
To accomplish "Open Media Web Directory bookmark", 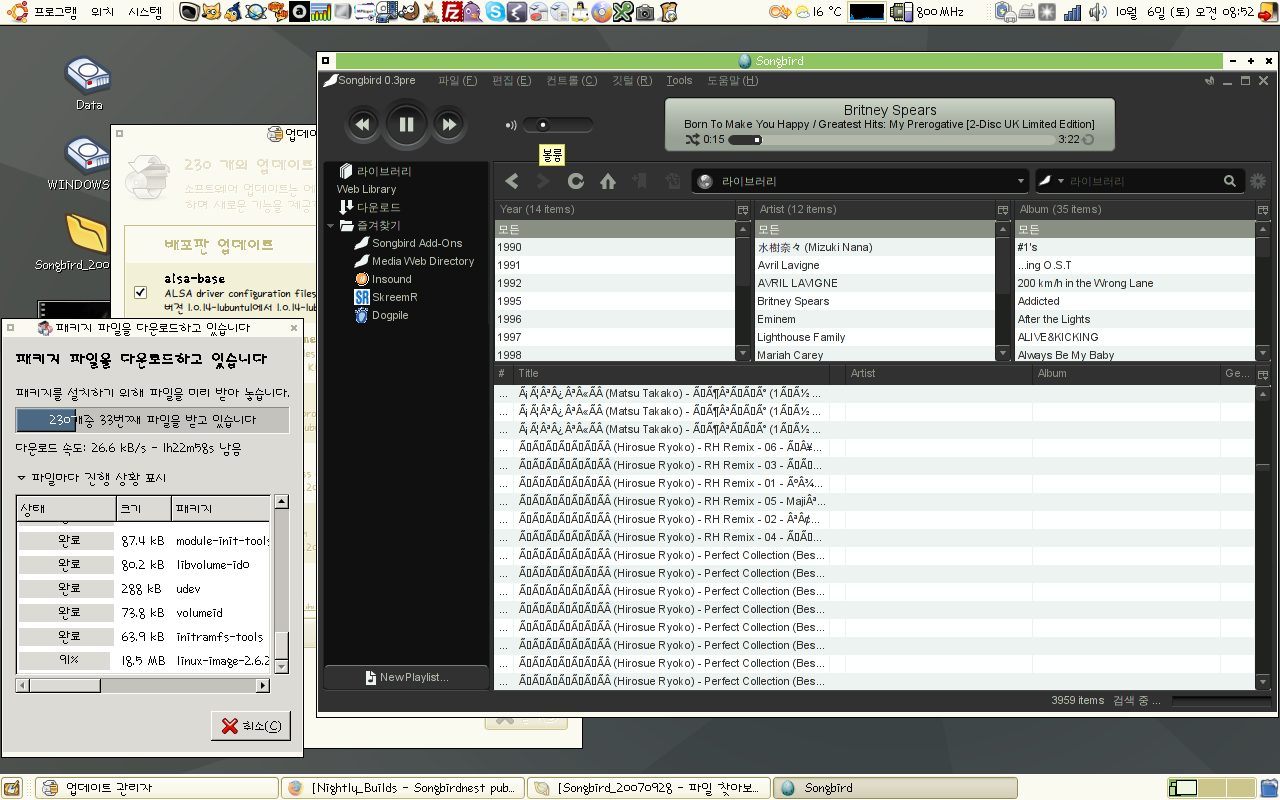I will (423, 261).
